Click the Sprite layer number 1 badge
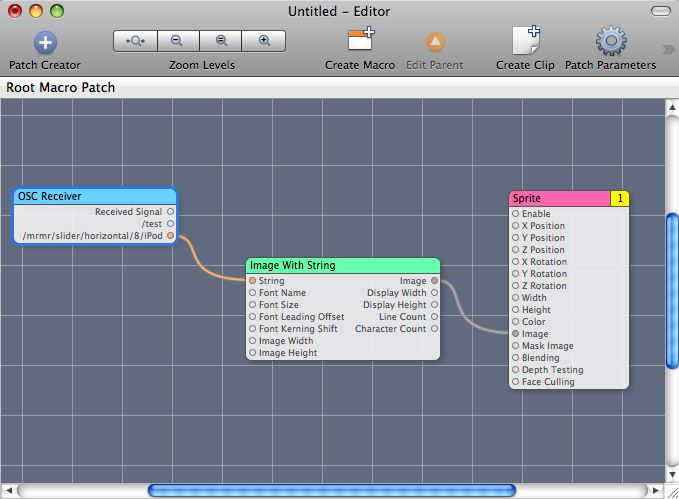This screenshot has height=499, width=679. (620, 199)
